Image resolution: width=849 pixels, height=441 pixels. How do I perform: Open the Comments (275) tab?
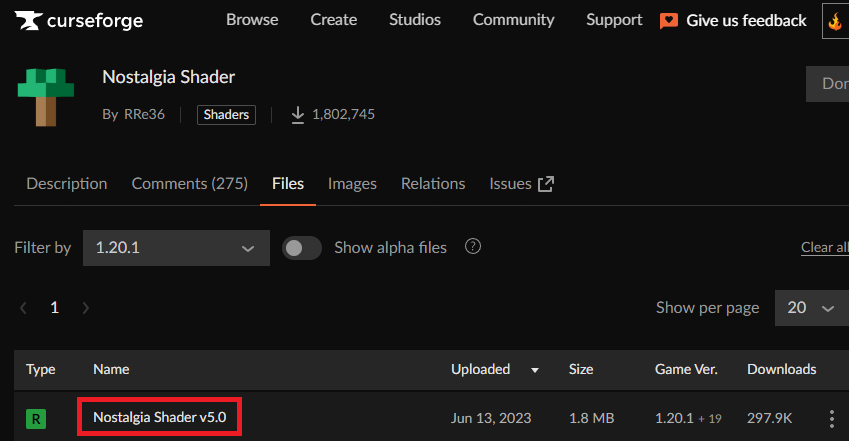point(189,184)
